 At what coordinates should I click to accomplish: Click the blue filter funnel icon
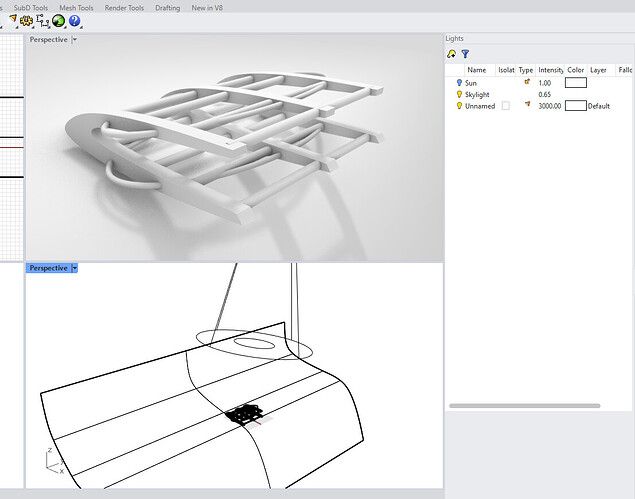click(x=465, y=54)
